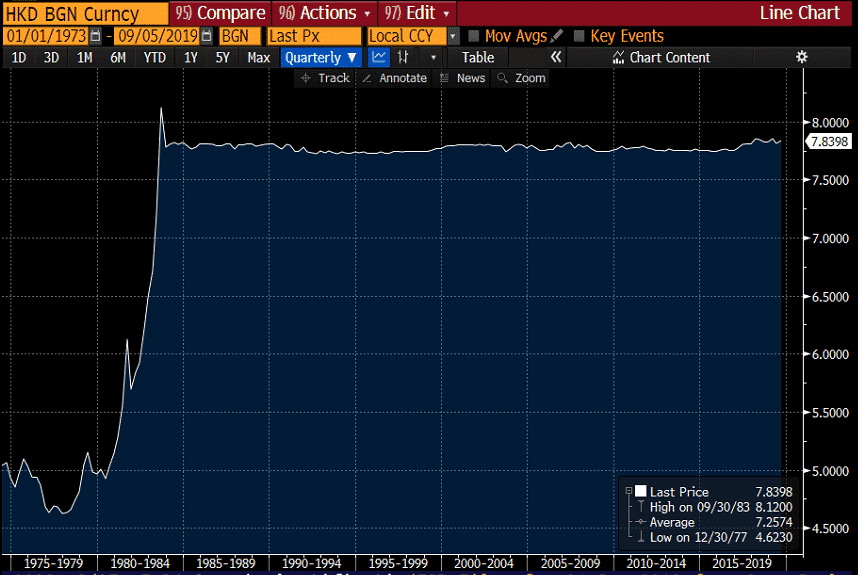Click the white Last Price color swatch
This screenshot has height=575, width=858.
pyautogui.click(x=640, y=492)
